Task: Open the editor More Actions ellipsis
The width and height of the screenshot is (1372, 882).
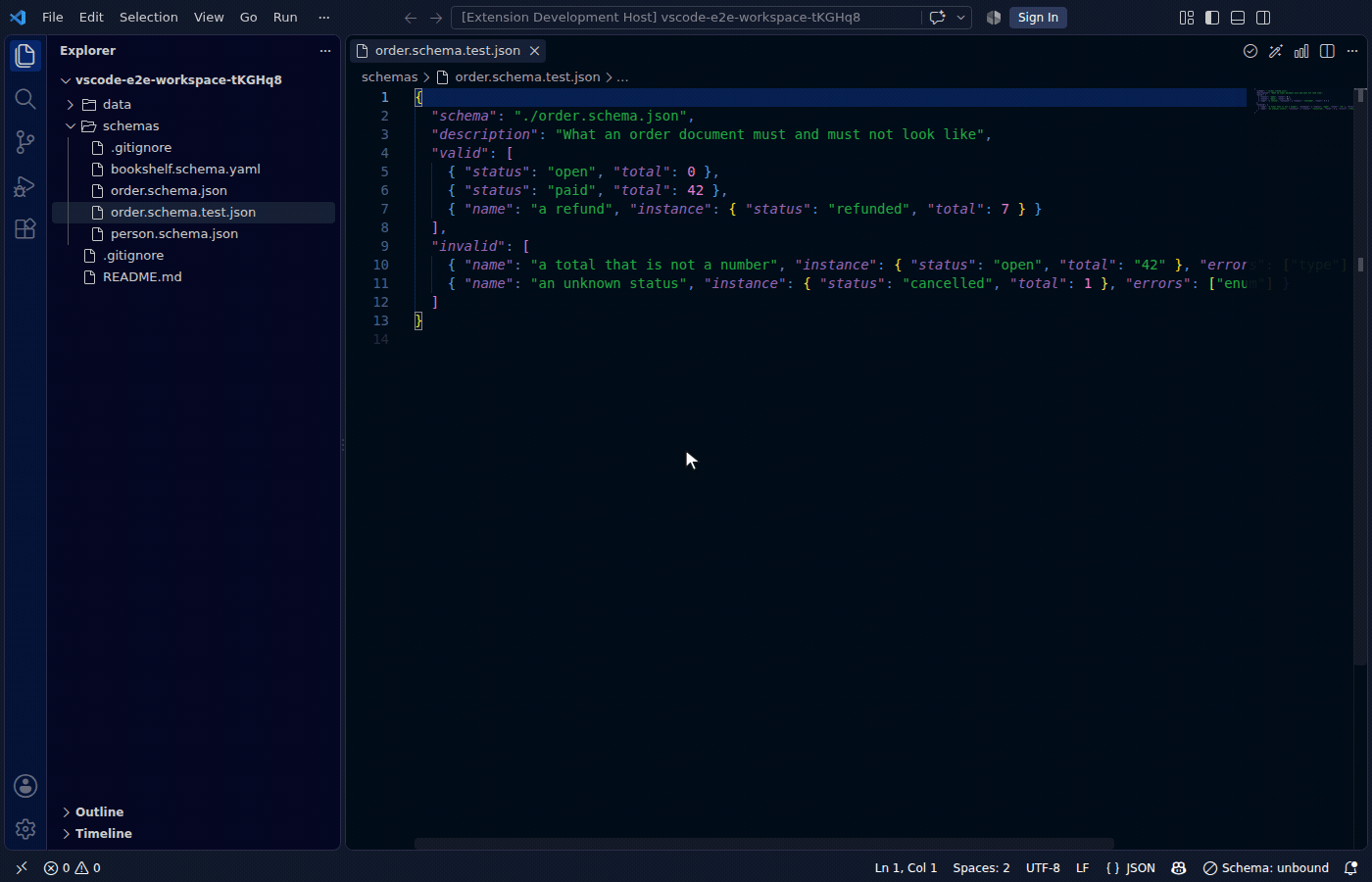Action: coord(1352,51)
